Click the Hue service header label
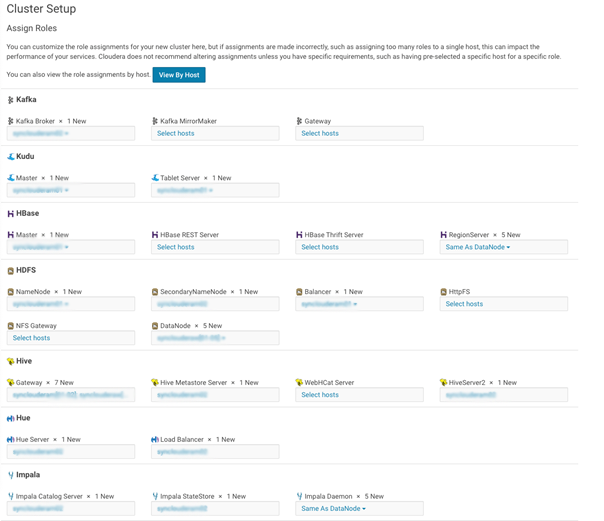This screenshot has height=521, width=604. [23, 418]
